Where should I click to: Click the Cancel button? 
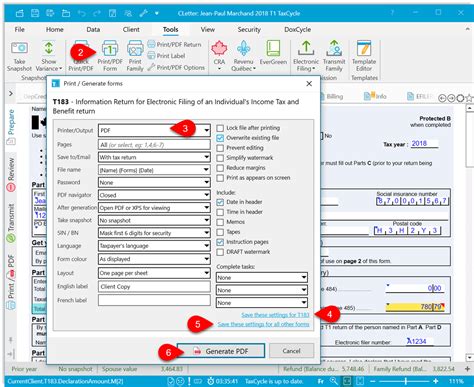(291, 351)
